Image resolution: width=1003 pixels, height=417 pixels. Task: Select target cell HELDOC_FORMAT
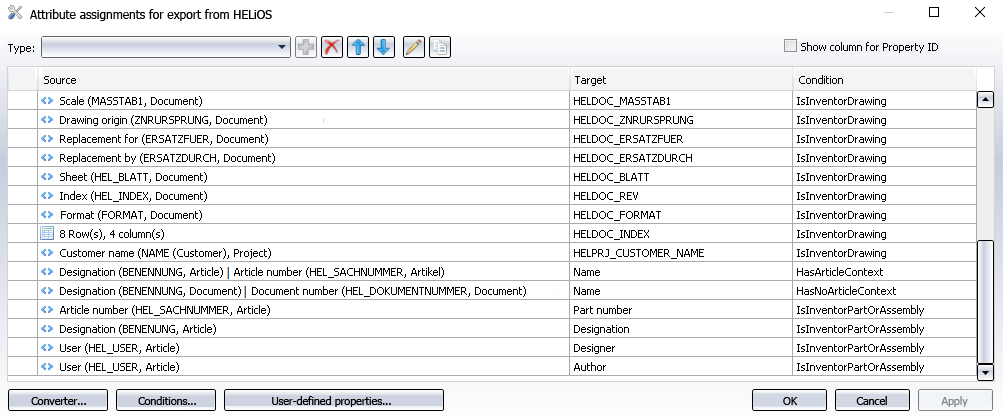681,215
